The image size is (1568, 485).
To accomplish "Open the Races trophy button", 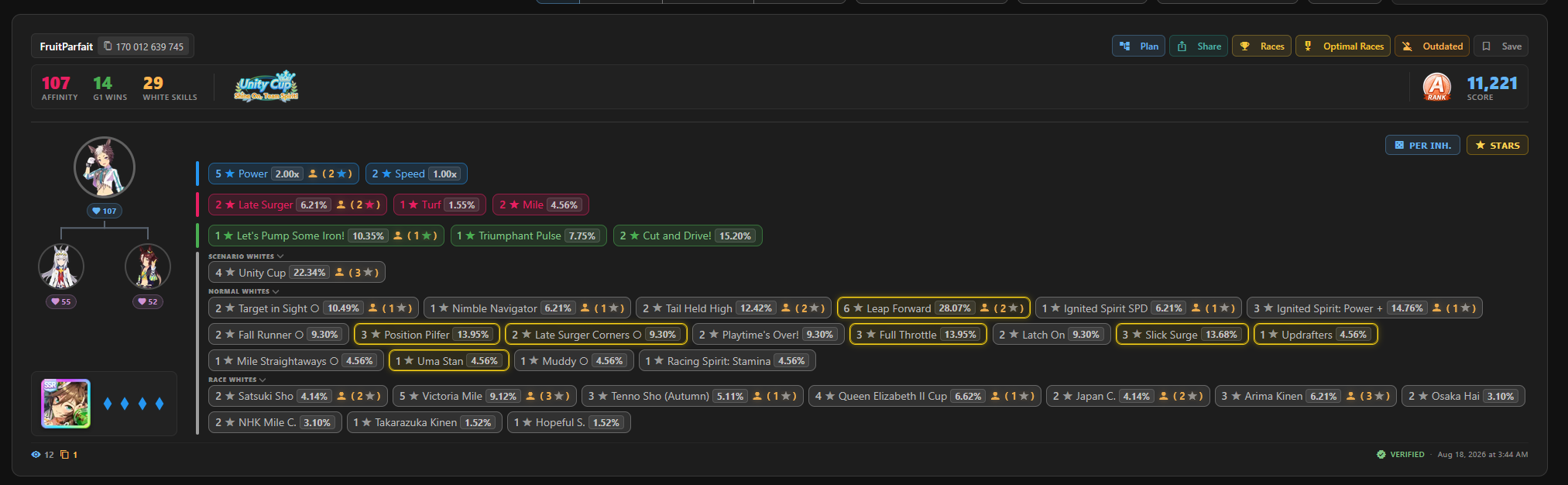I will pyautogui.click(x=1261, y=46).
